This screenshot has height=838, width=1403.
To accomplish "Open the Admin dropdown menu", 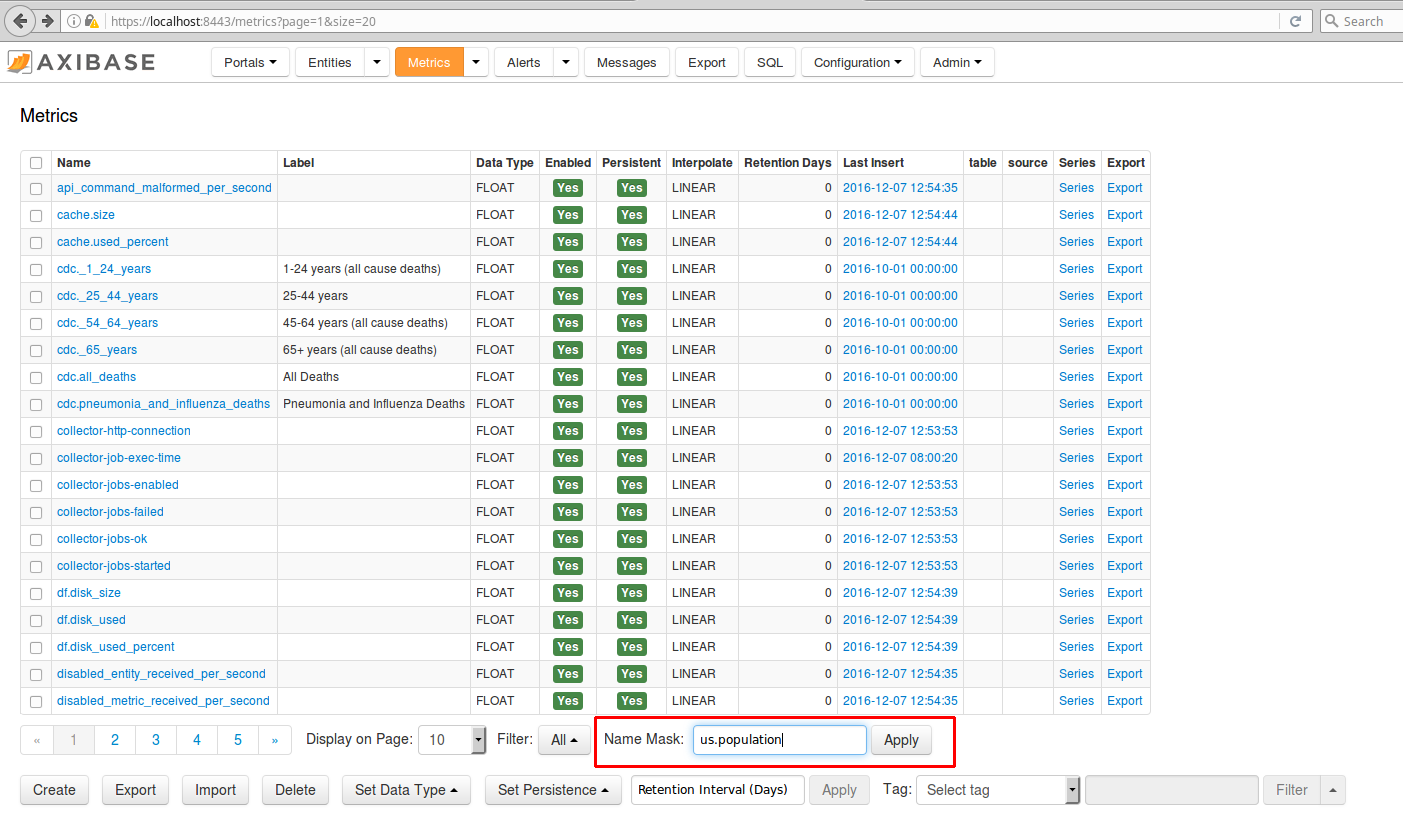I will pyautogui.click(x=957, y=62).
